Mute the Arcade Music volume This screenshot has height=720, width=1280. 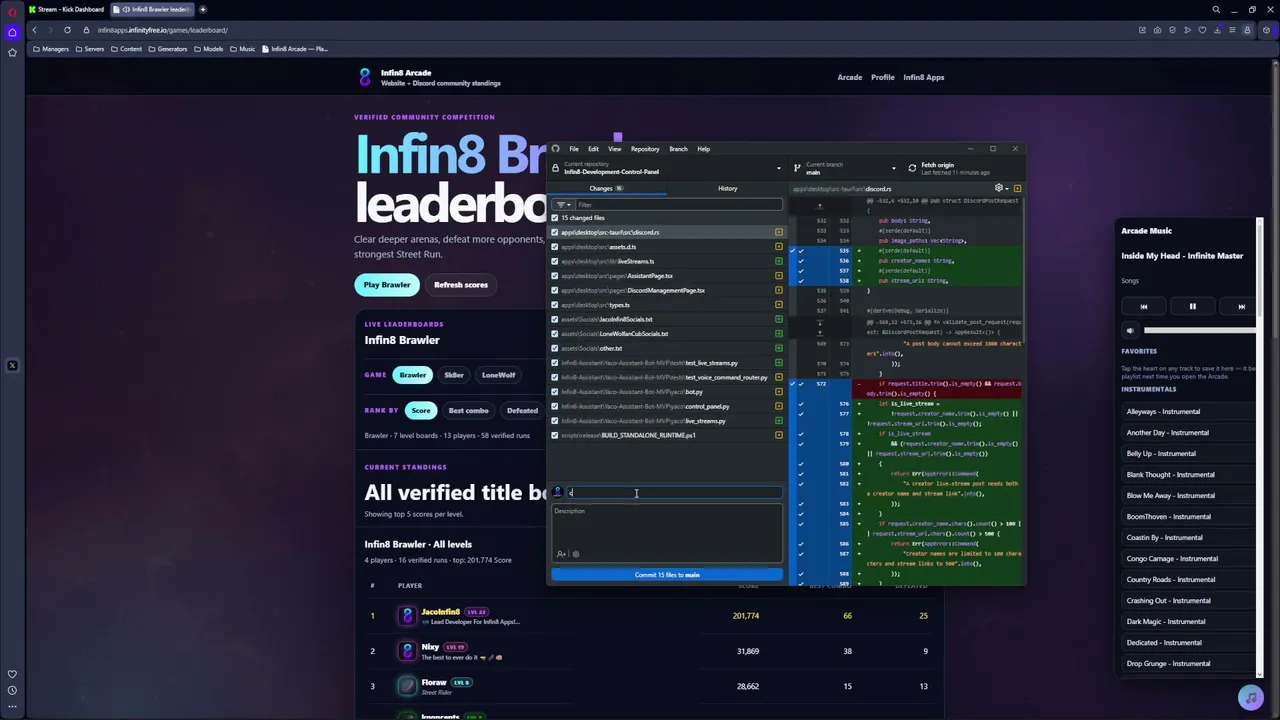(1131, 330)
